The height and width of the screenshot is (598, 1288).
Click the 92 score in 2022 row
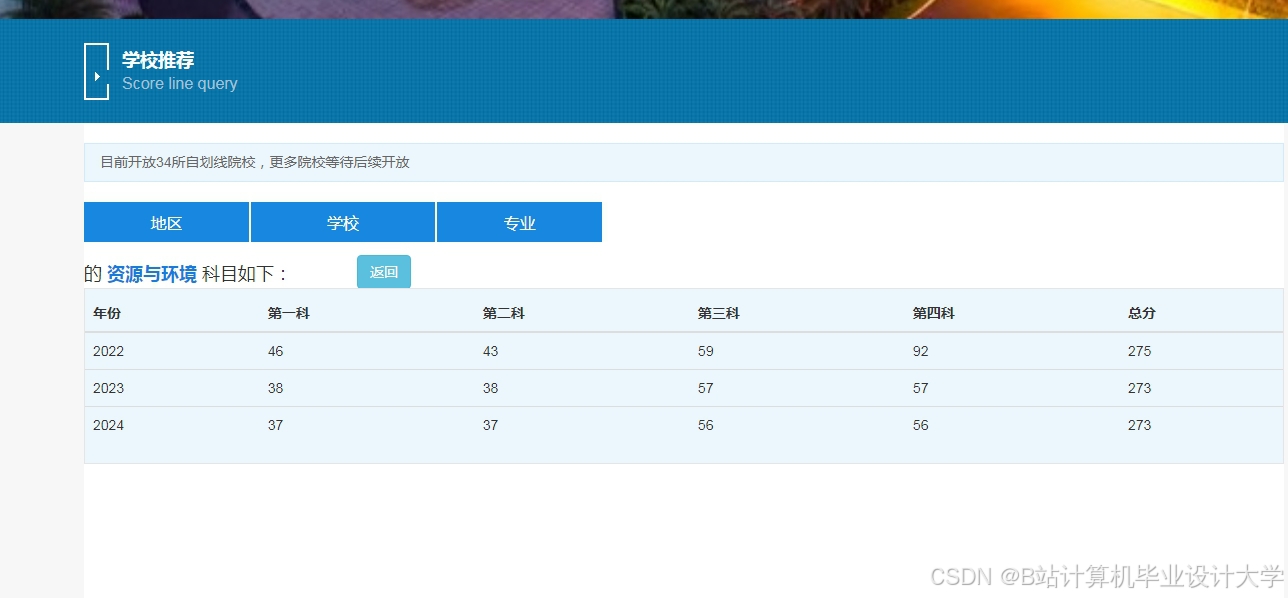pos(921,351)
